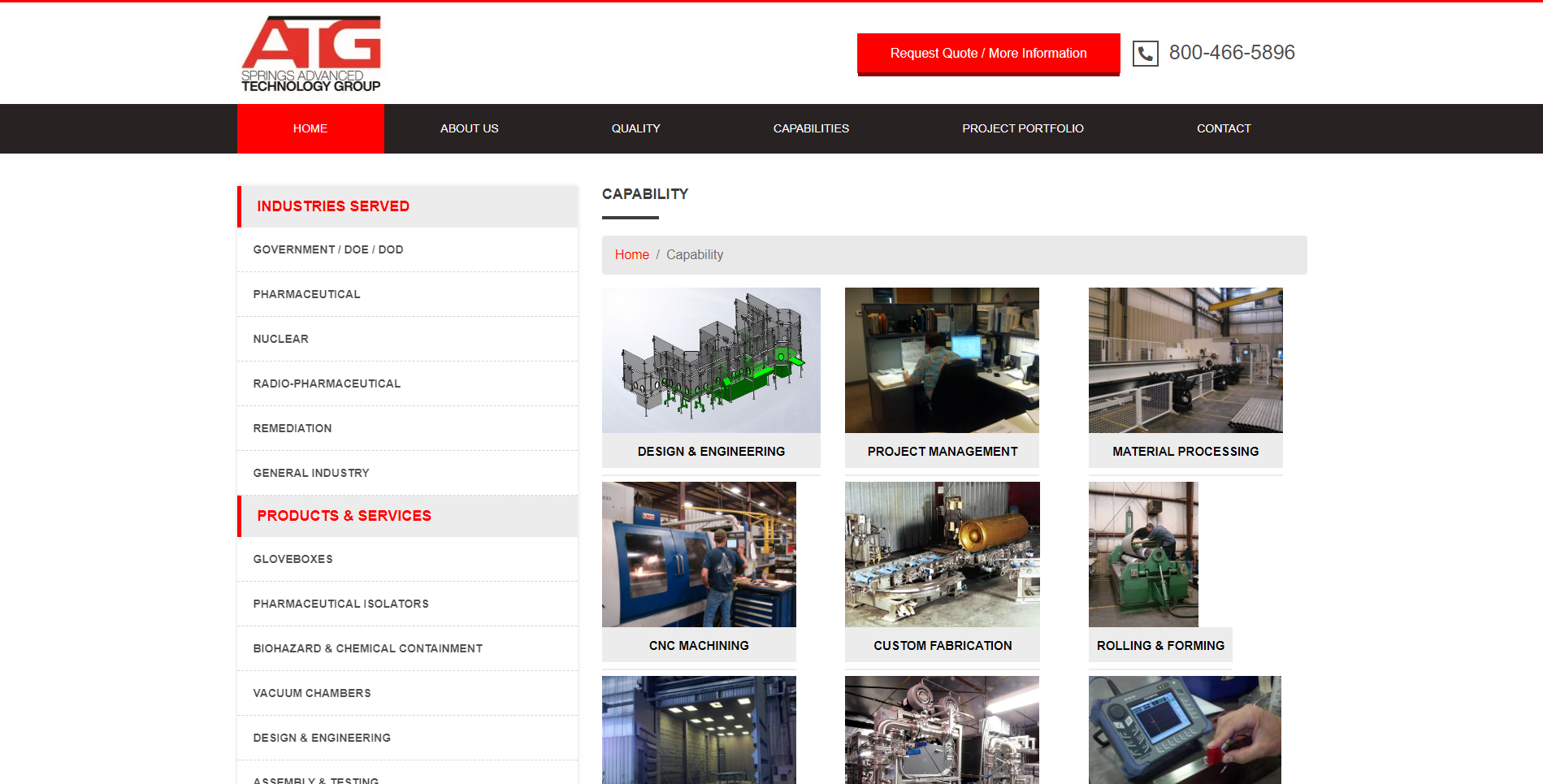Navigate to the QUALITY menu item
Screen dimensions: 1543x784
636,128
